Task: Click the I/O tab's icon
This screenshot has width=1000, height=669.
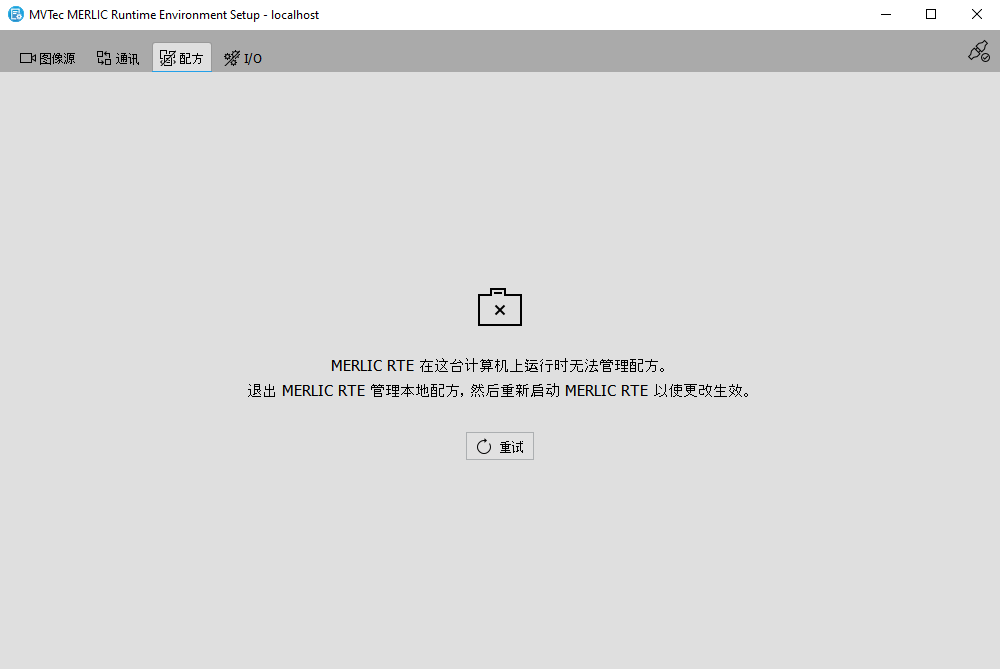Action: 232,58
